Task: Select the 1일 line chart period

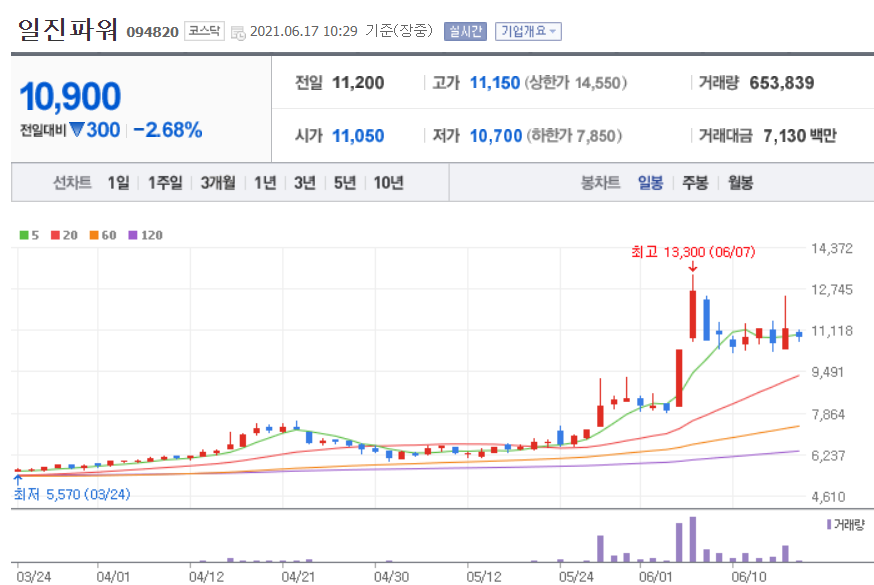Action: 118,183
